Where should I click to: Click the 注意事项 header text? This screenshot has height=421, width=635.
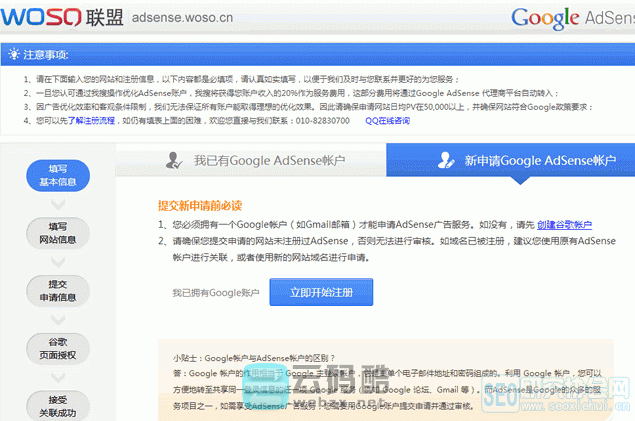point(46,55)
